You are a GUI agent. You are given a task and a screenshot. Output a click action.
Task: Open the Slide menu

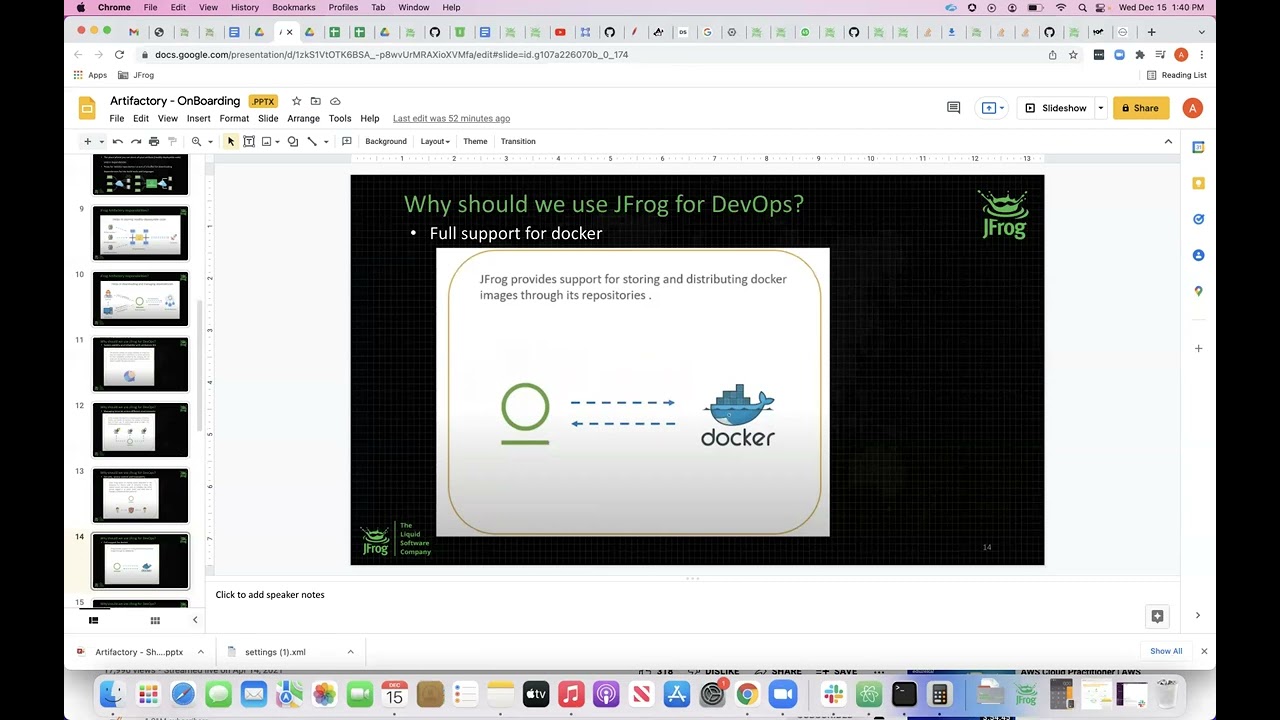(268, 118)
